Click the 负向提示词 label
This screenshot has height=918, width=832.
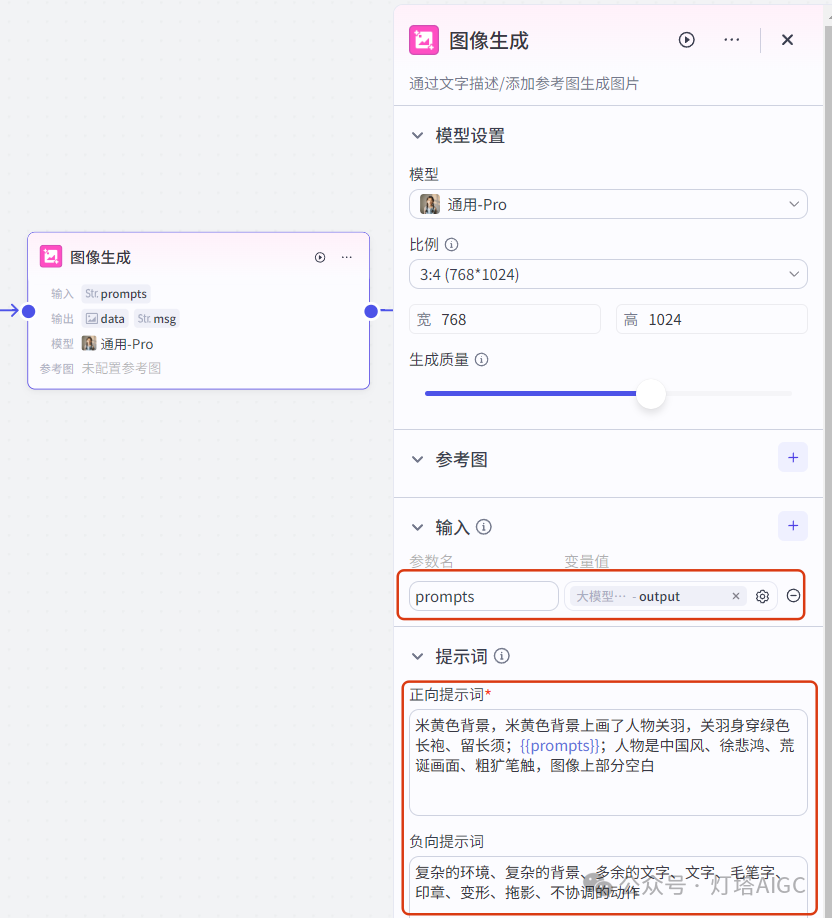446,841
